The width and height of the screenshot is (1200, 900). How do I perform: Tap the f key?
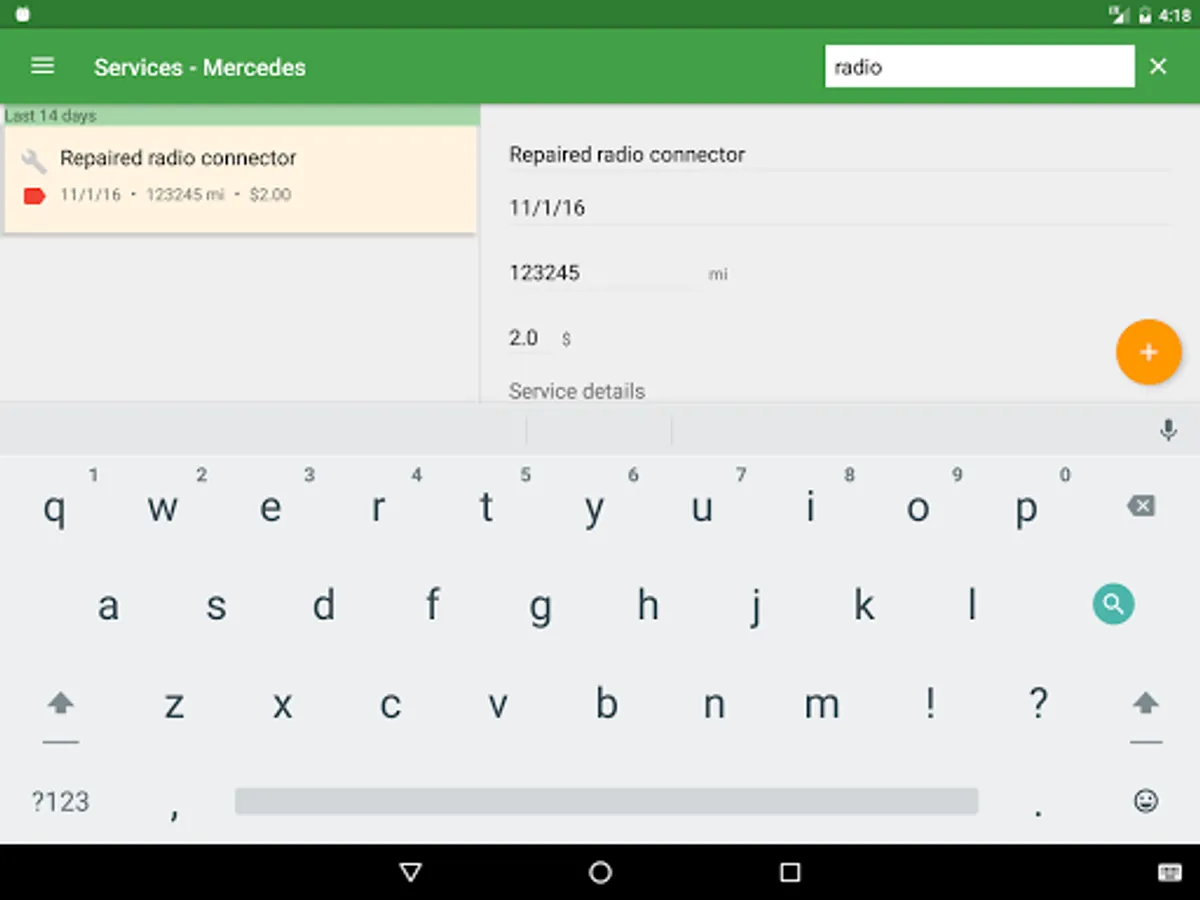pos(432,605)
